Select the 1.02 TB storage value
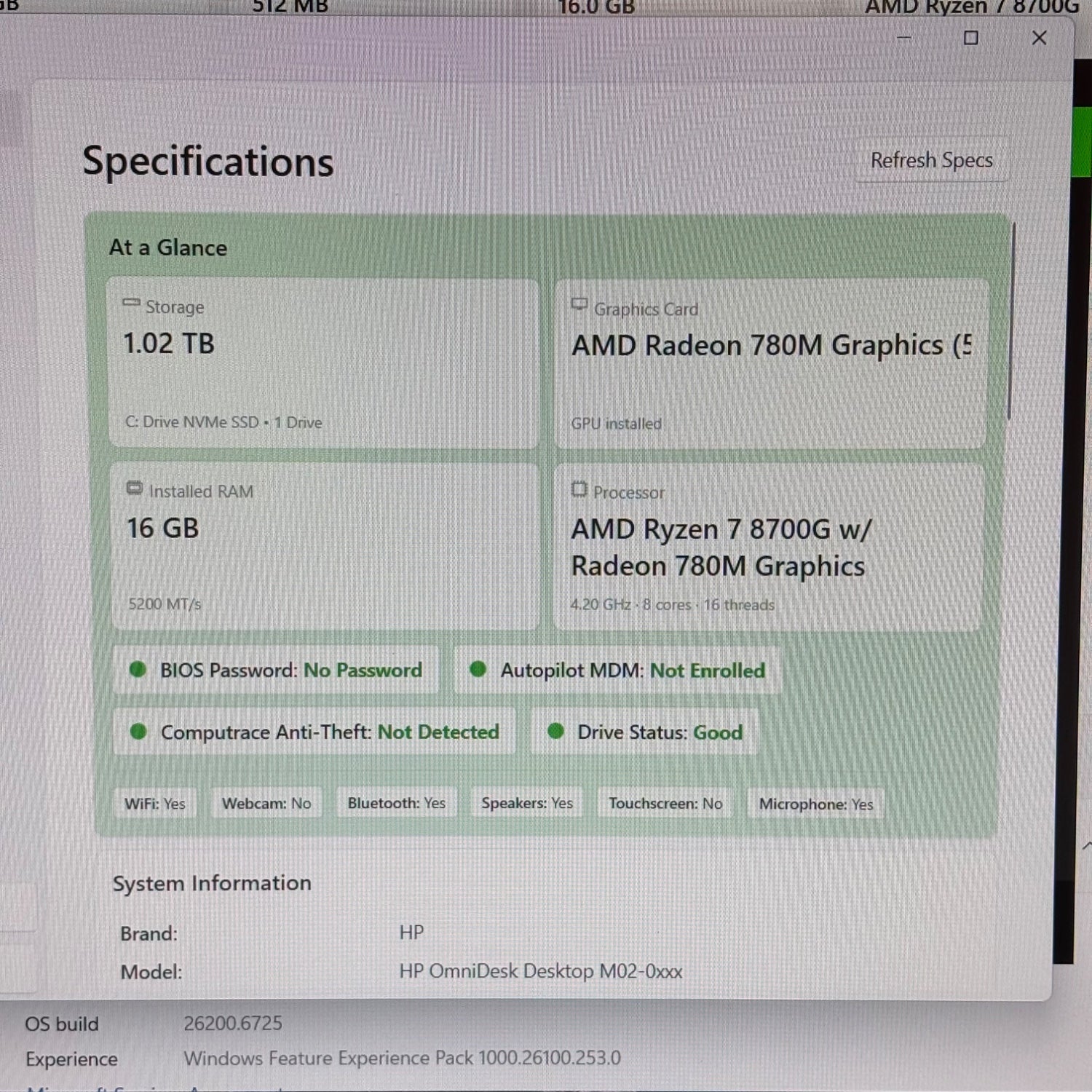This screenshot has height=1092, width=1092. pos(169,344)
